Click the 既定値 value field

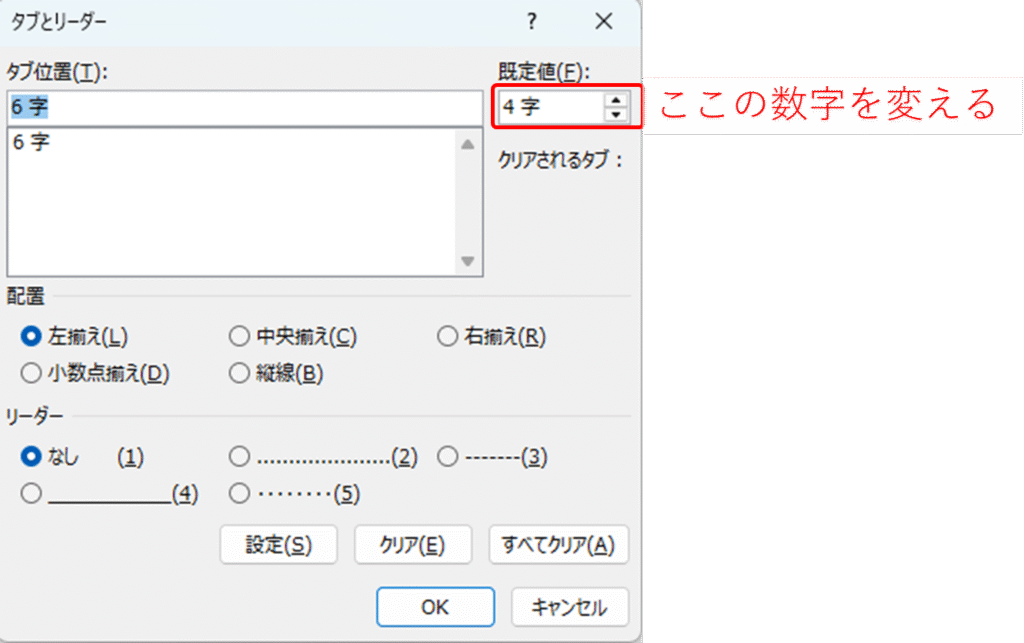pos(550,107)
